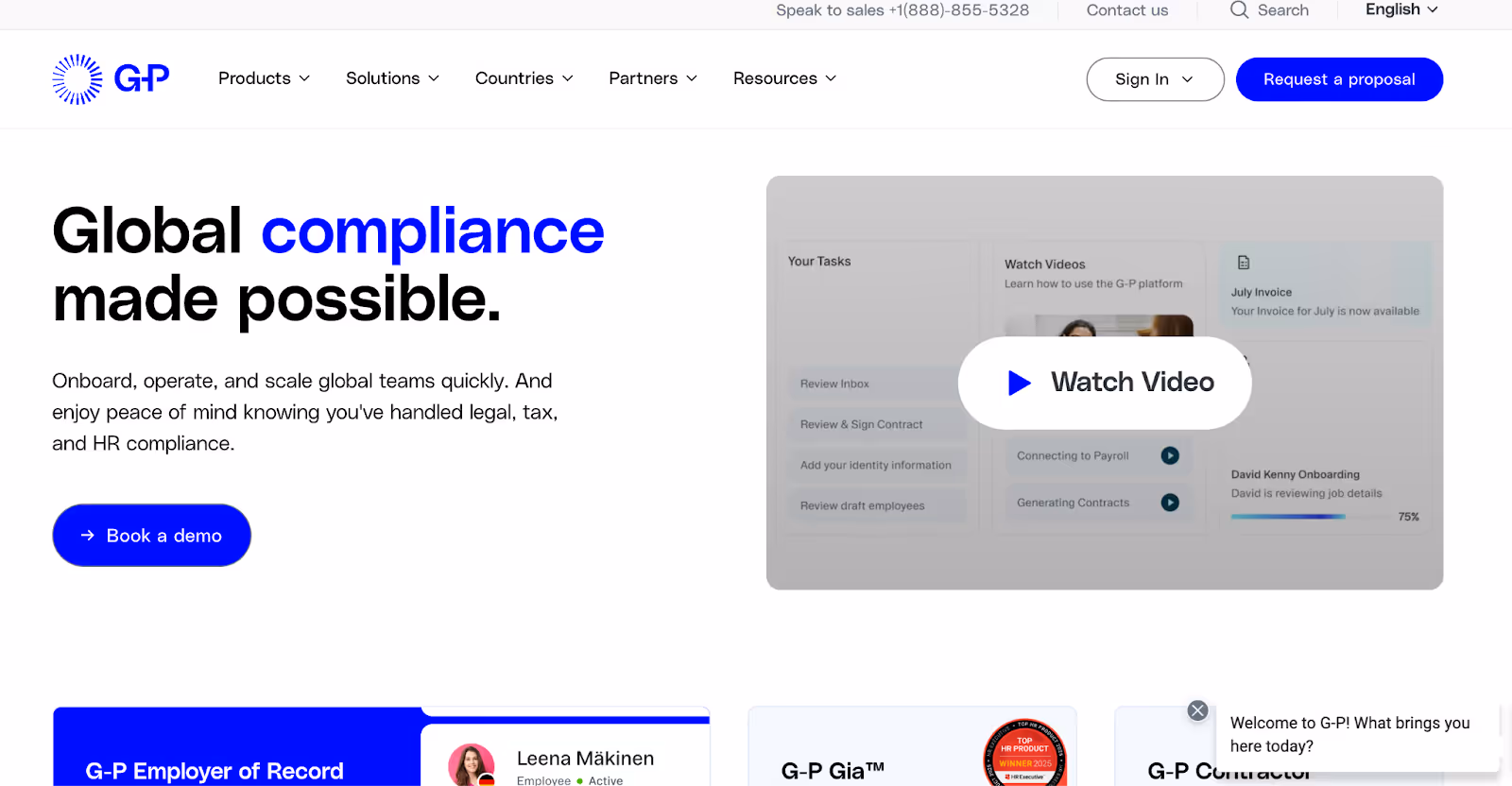
Task: Click the July Invoice notification
Action: point(1325,285)
